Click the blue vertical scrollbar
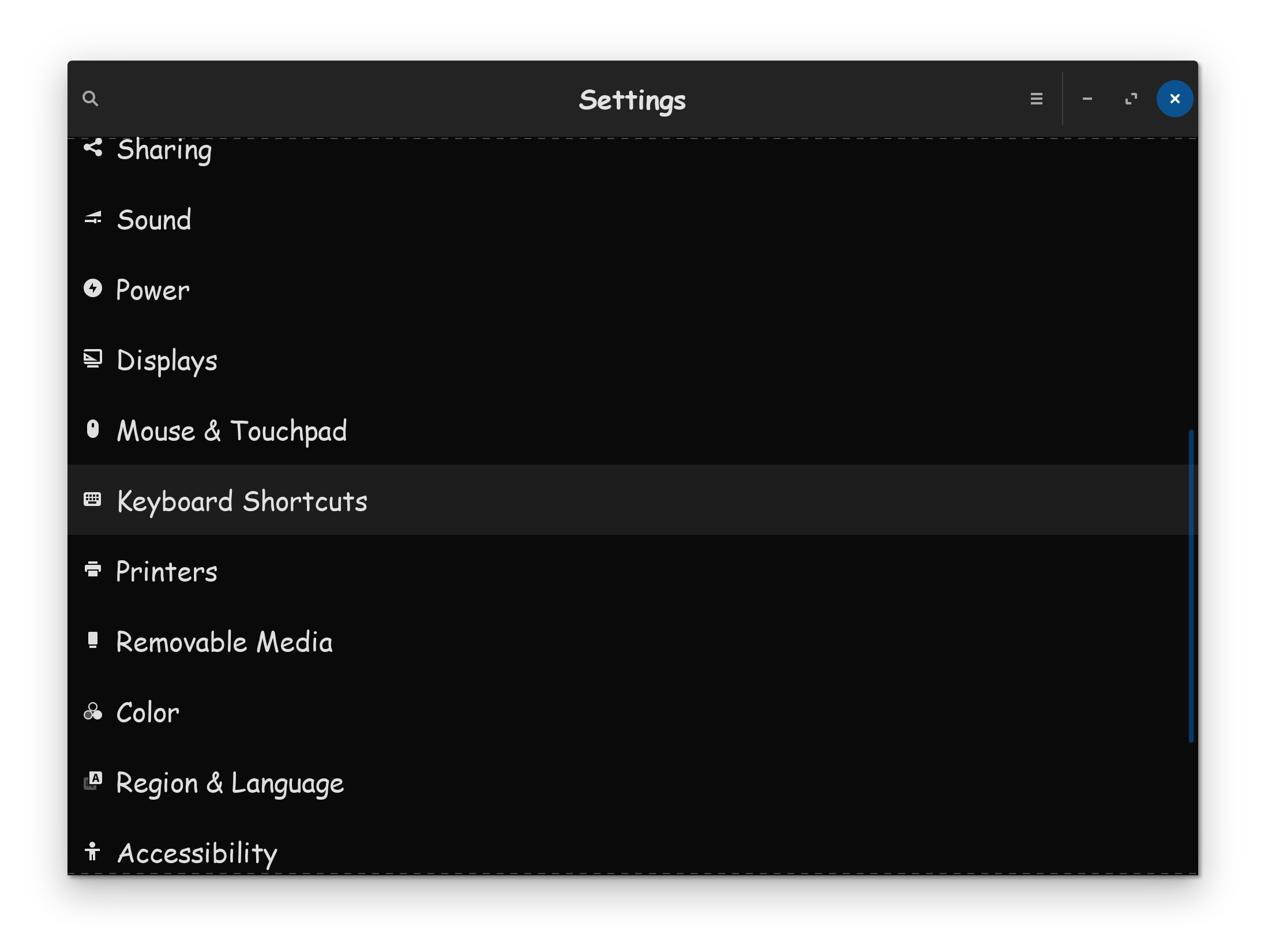The height and width of the screenshot is (952, 1268). pyautogui.click(x=1191, y=586)
